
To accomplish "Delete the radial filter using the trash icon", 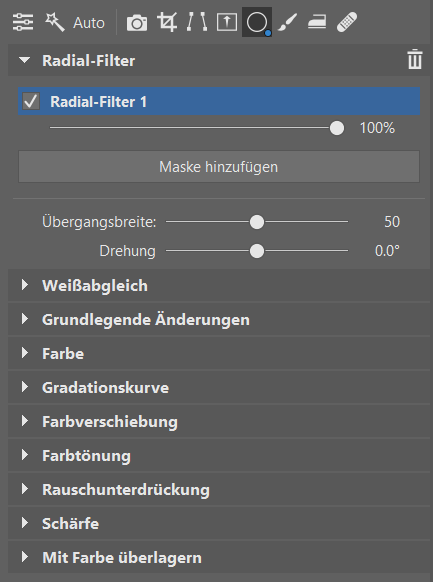I will (x=414, y=59).
